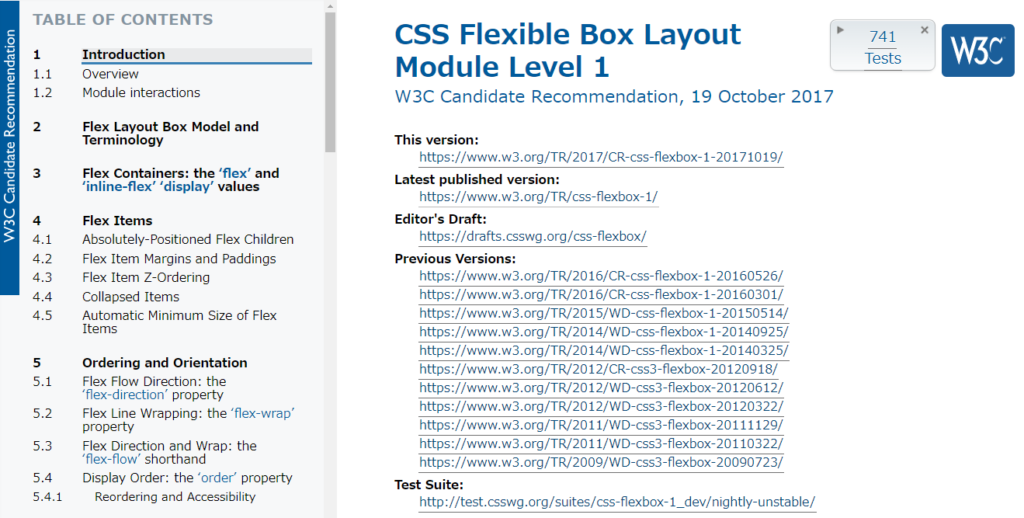Viewport: 1024px width, 518px height.
Task: Open the 741 Tests link
Action: pyautogui.click(x=882, y=48)
